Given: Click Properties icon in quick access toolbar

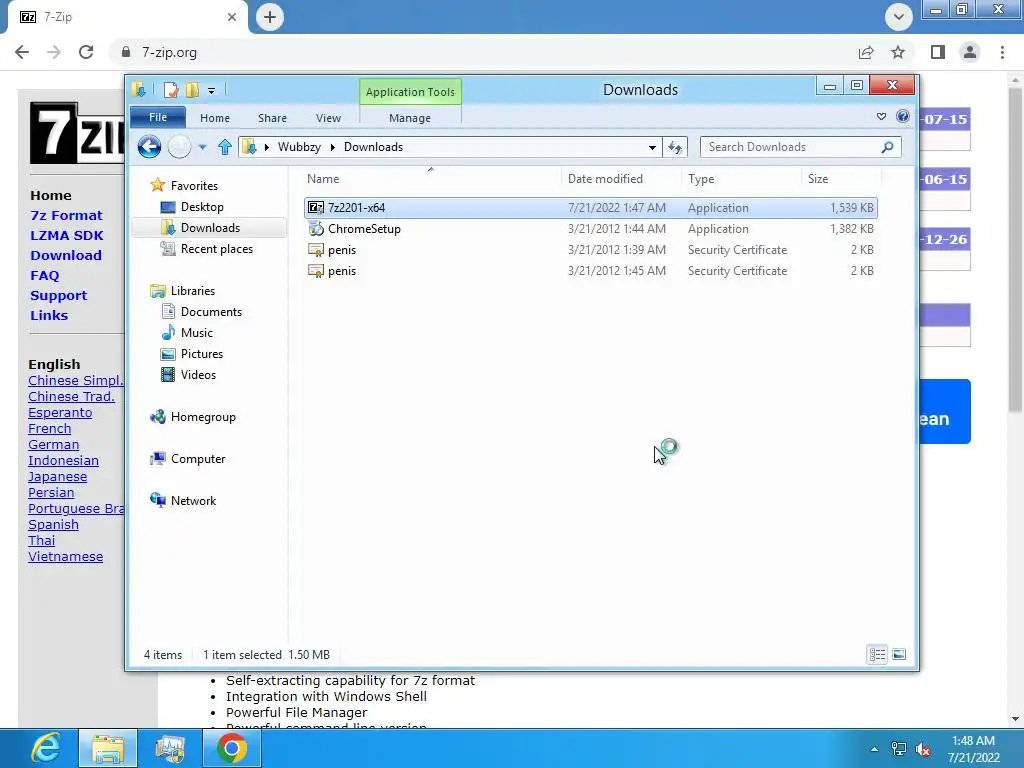Looking at the screenshot, I should [171, 89].
